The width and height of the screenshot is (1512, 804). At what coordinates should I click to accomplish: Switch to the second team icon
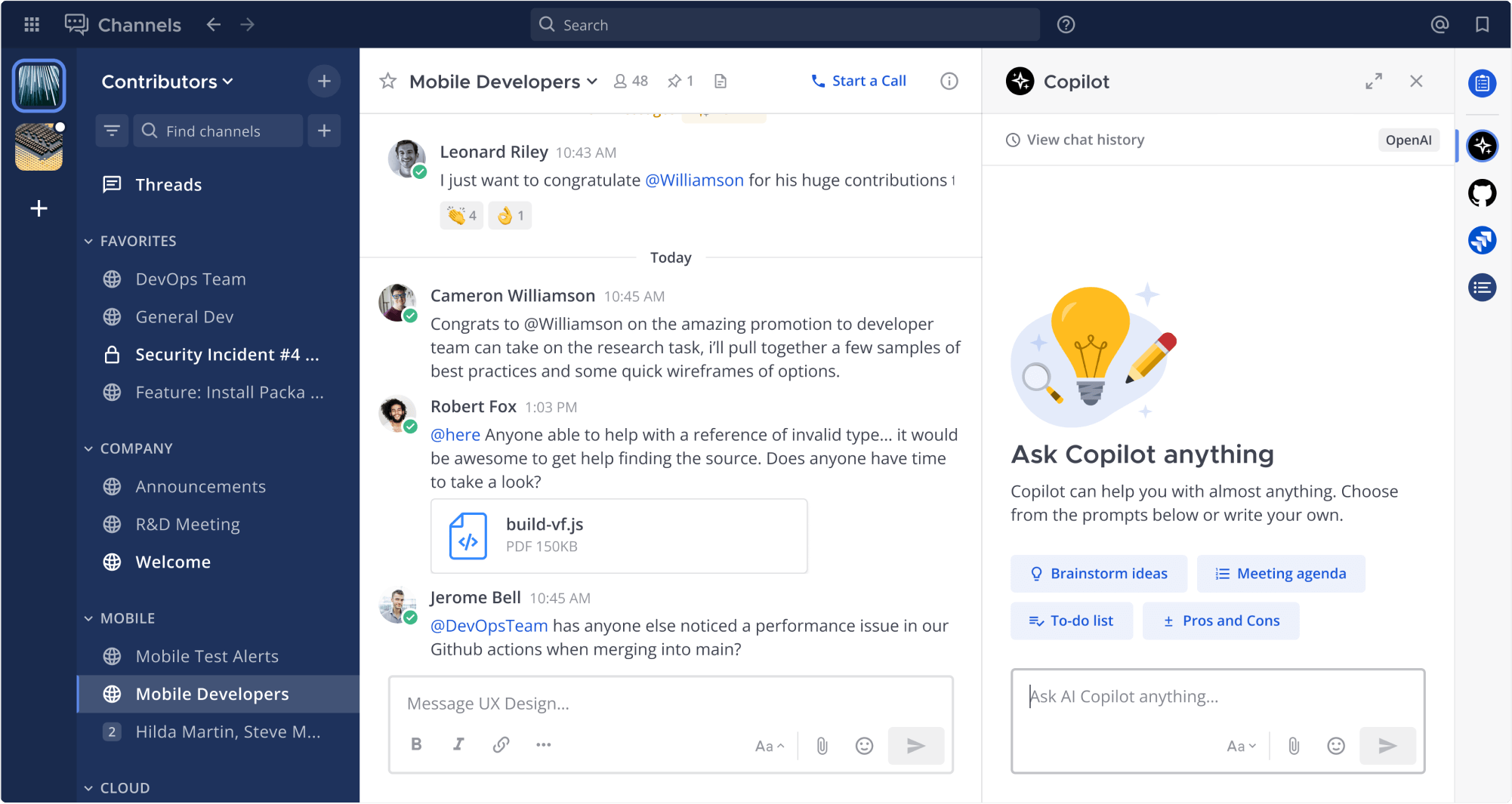click(39, 146)
